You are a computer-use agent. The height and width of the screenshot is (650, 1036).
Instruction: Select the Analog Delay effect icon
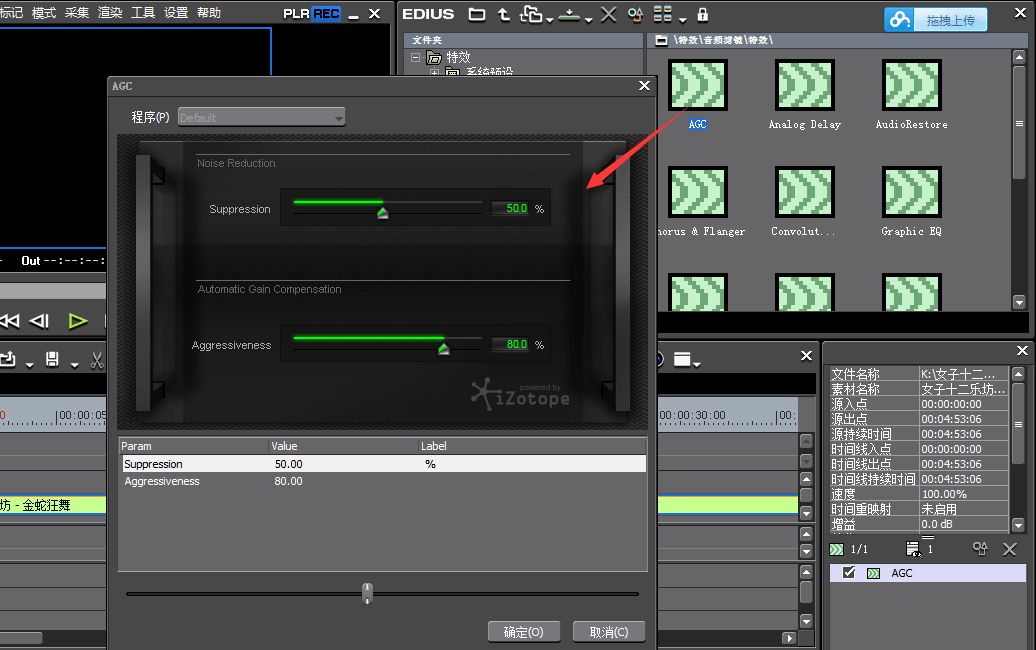click(x=805, y=85)
